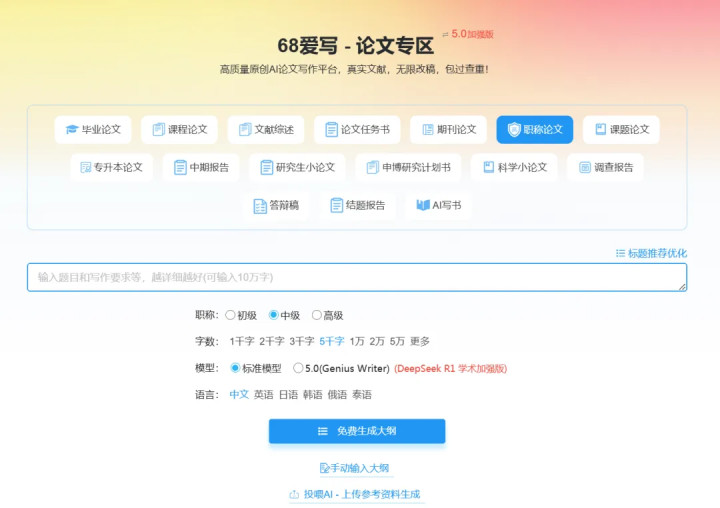Select 中文 as the language

coord(239,395)
